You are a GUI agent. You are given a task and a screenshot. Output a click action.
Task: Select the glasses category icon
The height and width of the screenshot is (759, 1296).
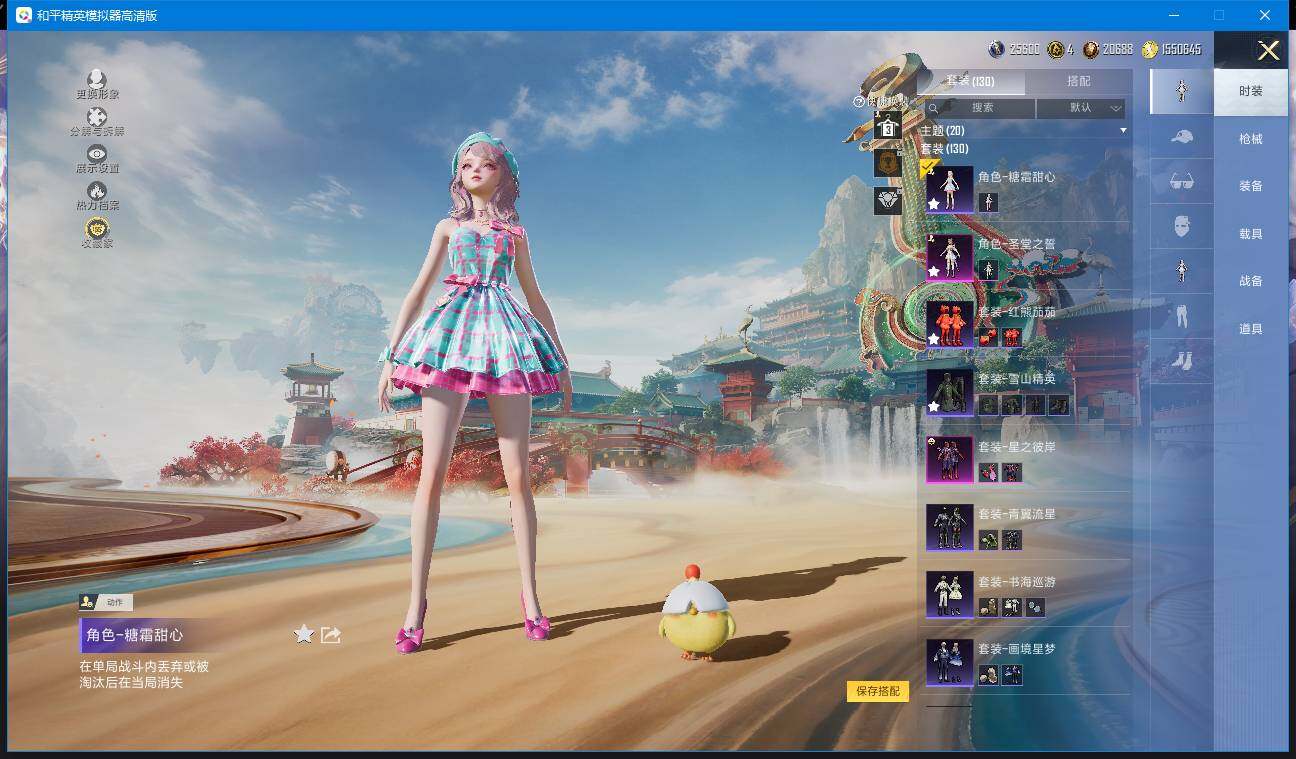pos(1181,181)
